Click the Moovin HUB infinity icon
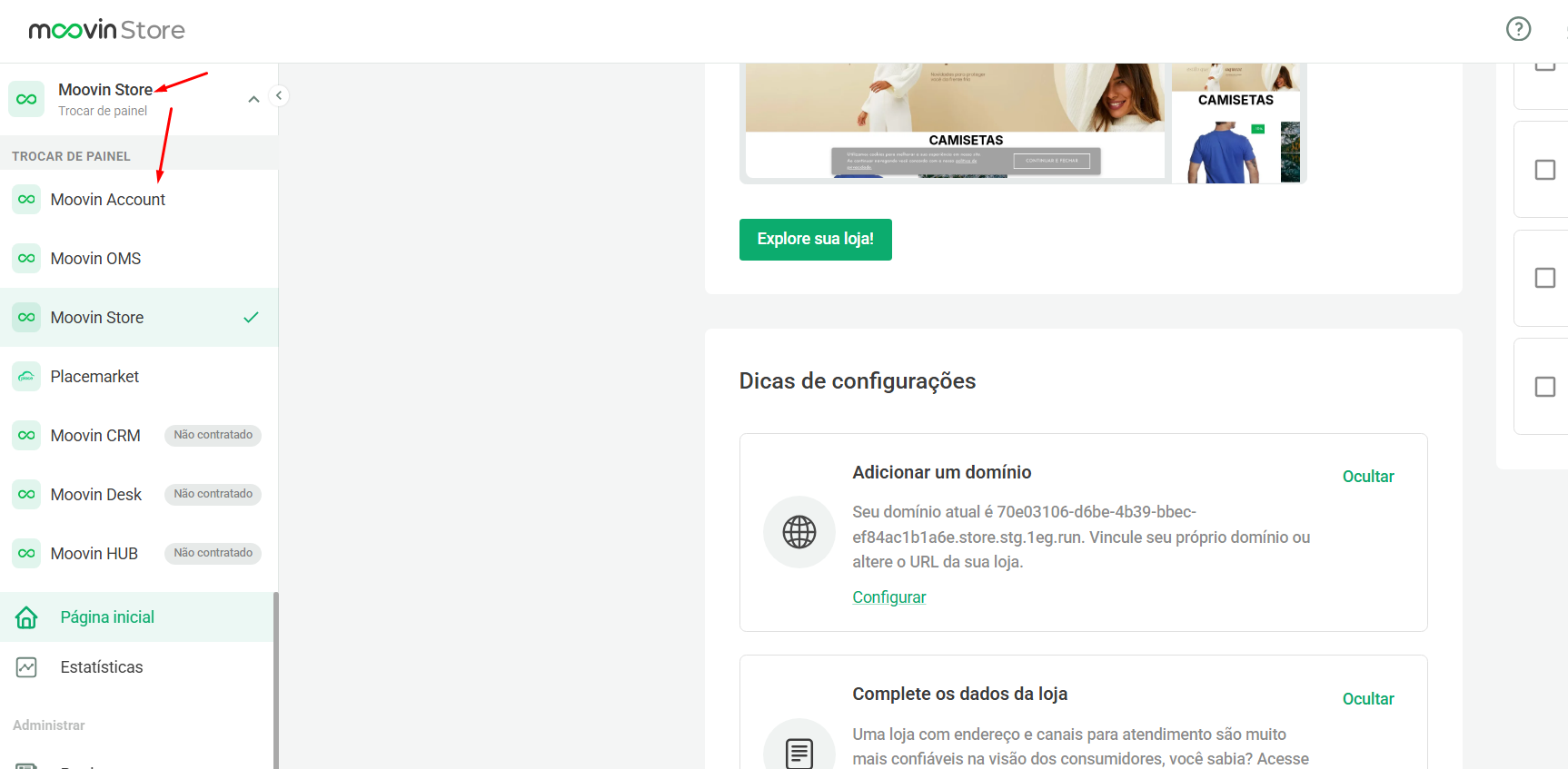This screenshot has height=769, width=1568. 26,553
